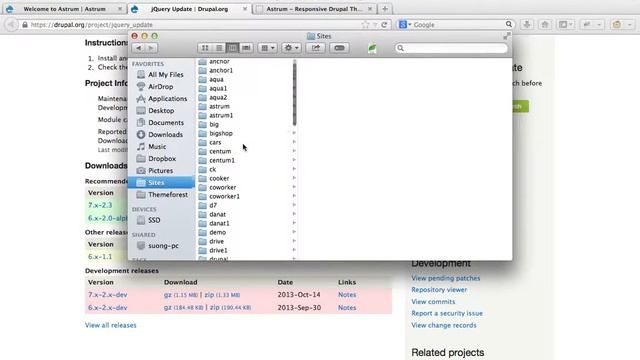This screenshot has width=640, height=360.
Task: Switch Finder to icon view
Action: click(x=205, y=48)
